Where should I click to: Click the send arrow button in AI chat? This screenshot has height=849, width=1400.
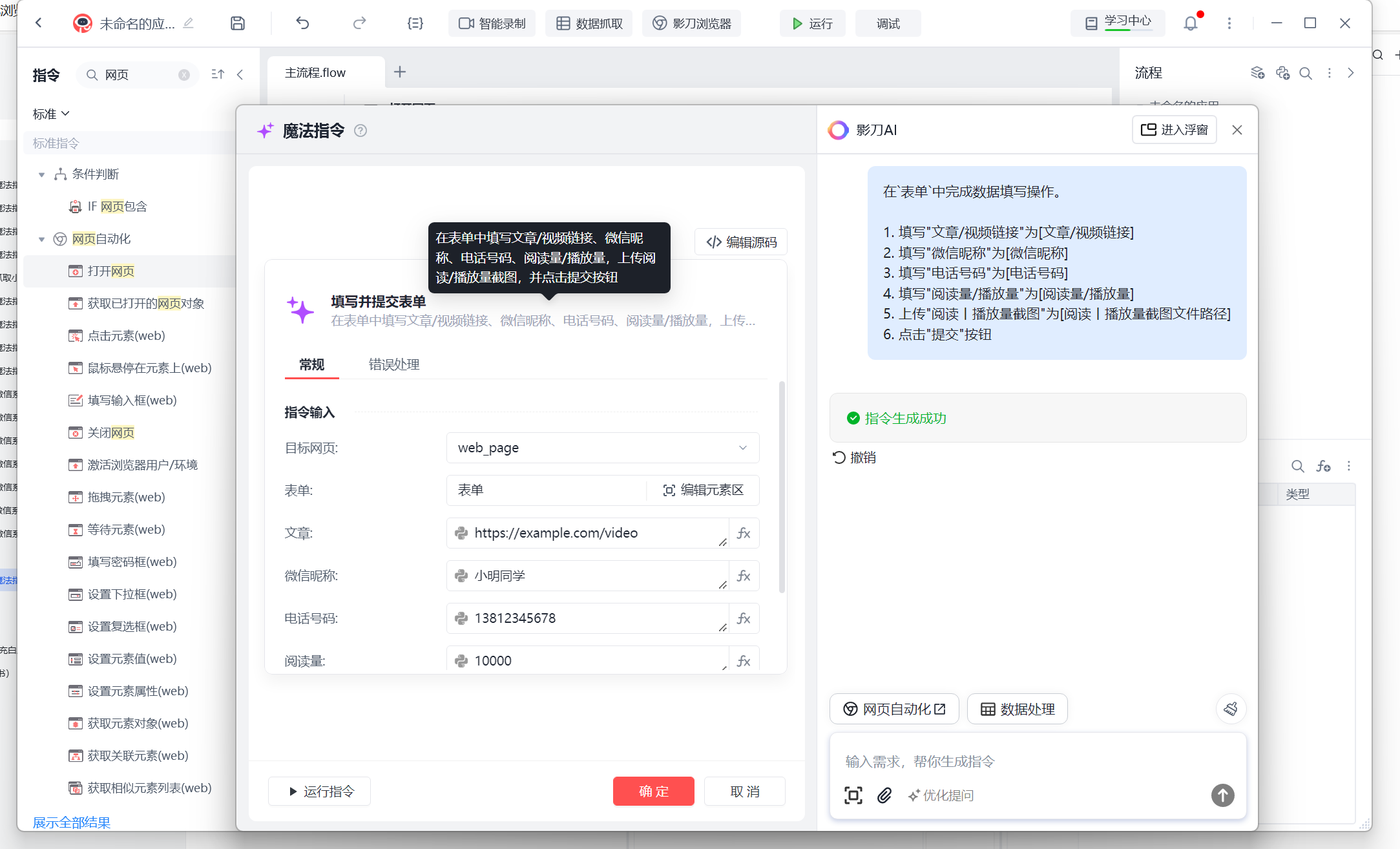coord(1222,795)
